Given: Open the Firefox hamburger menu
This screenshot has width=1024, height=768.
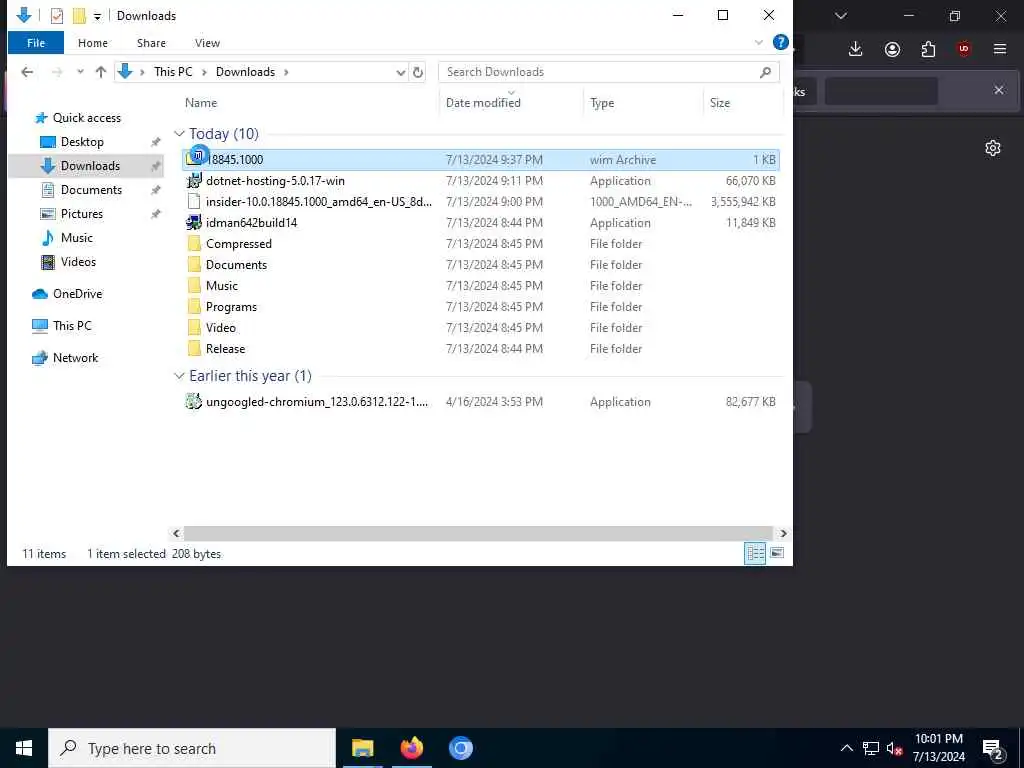Looking at the screenshot, I should [1000, 49].
